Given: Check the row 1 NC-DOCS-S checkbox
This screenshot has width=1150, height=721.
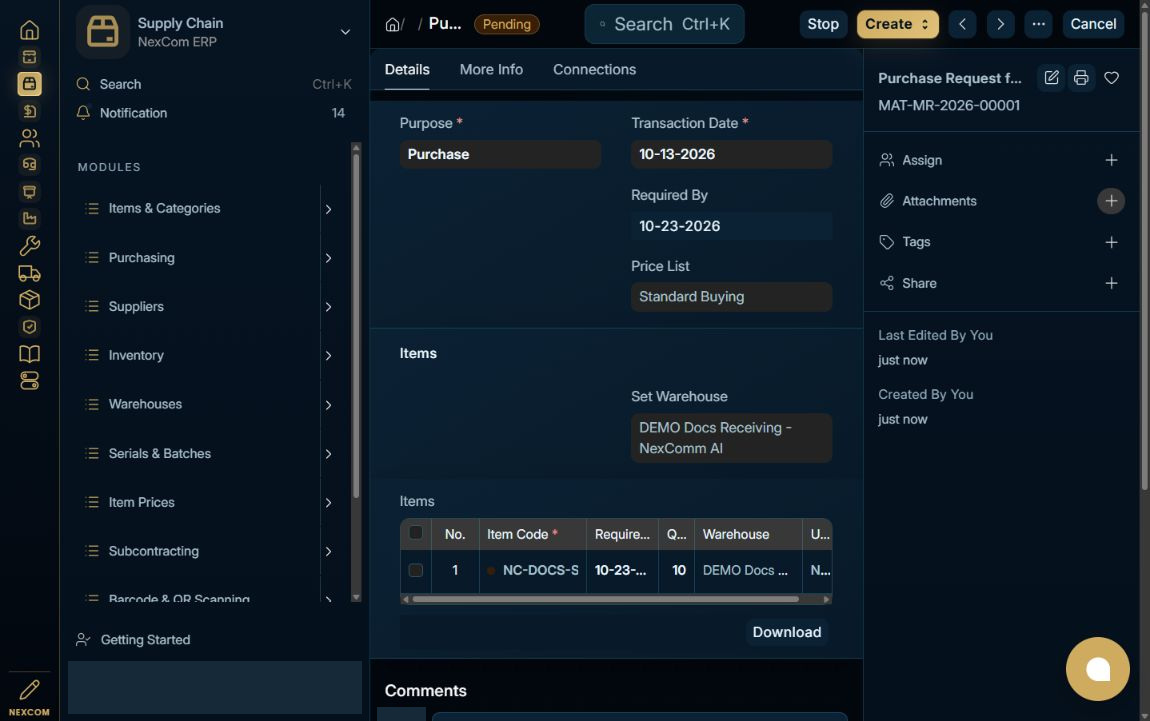Looking at the screenshot, I should pyautogui.click(x=415, y=570).
